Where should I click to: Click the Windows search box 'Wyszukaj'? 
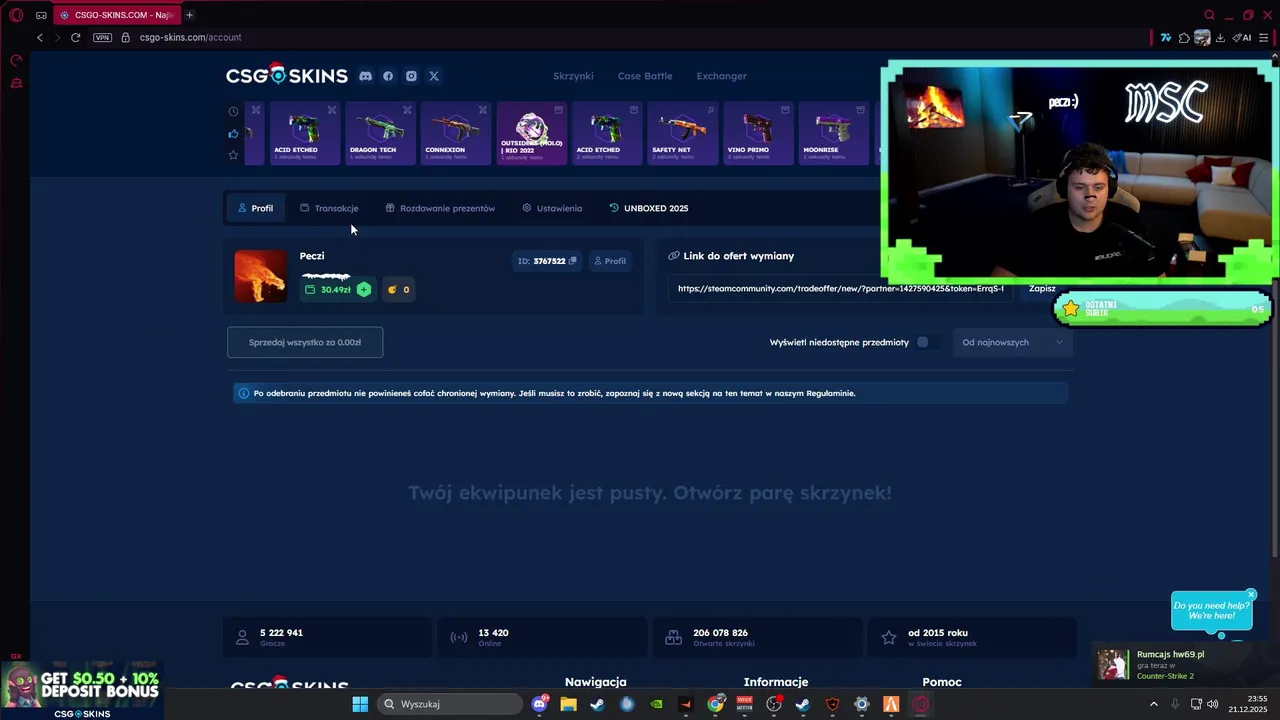pos(449,704)
